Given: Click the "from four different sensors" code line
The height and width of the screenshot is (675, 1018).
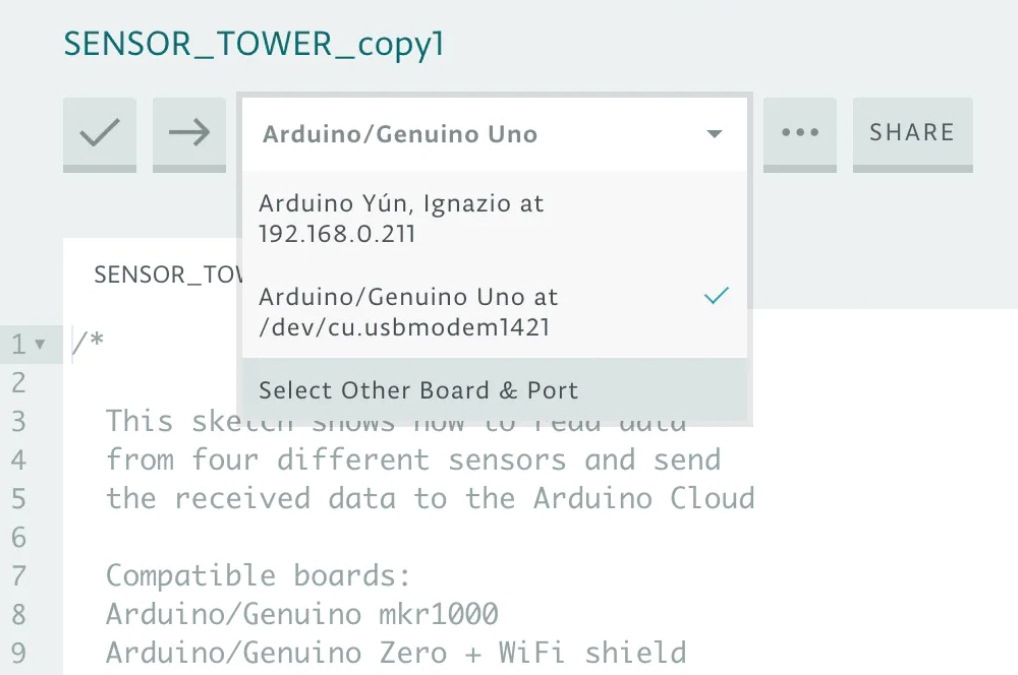Looking at the screenshot, I should tap(412, 460).
